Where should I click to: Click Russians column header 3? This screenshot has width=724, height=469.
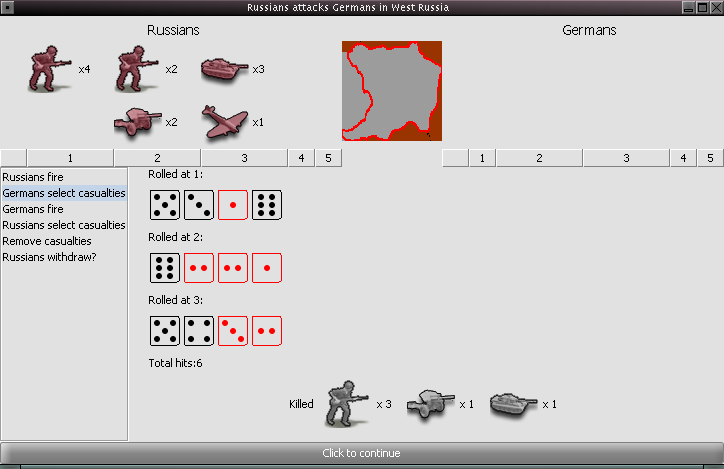click(x=244, y=158)
